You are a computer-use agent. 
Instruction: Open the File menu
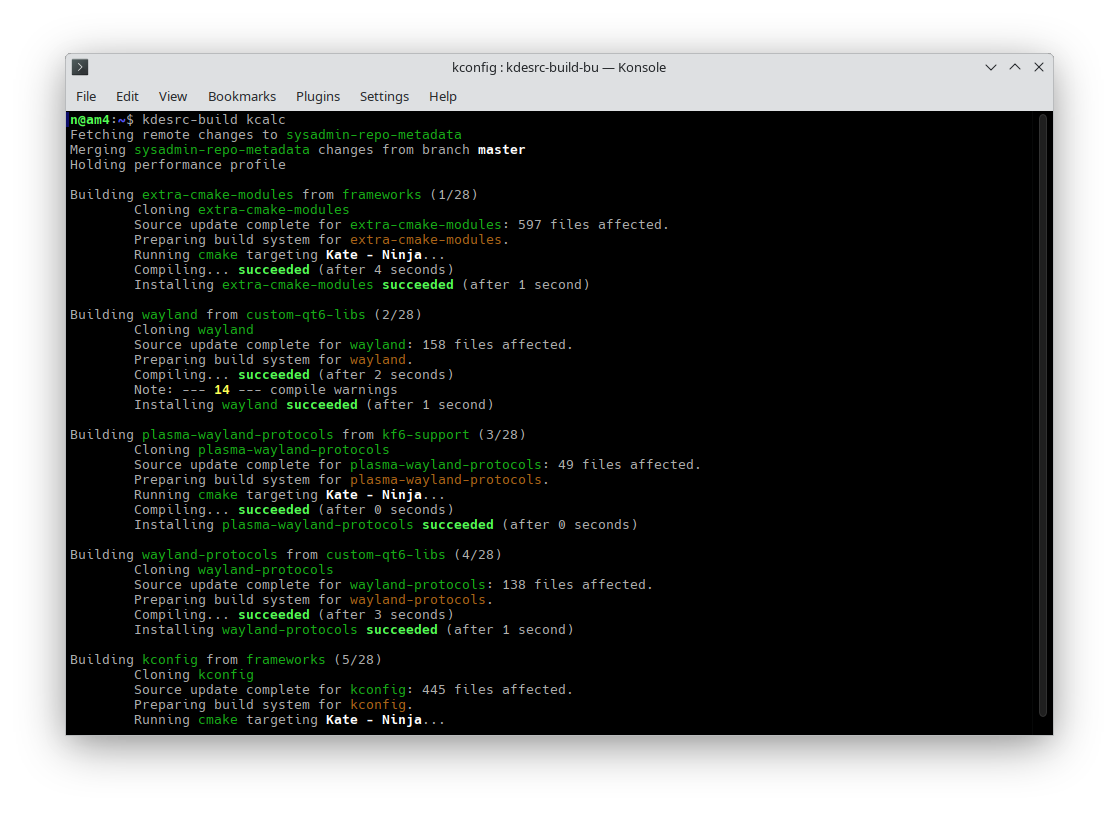point(86,96)
